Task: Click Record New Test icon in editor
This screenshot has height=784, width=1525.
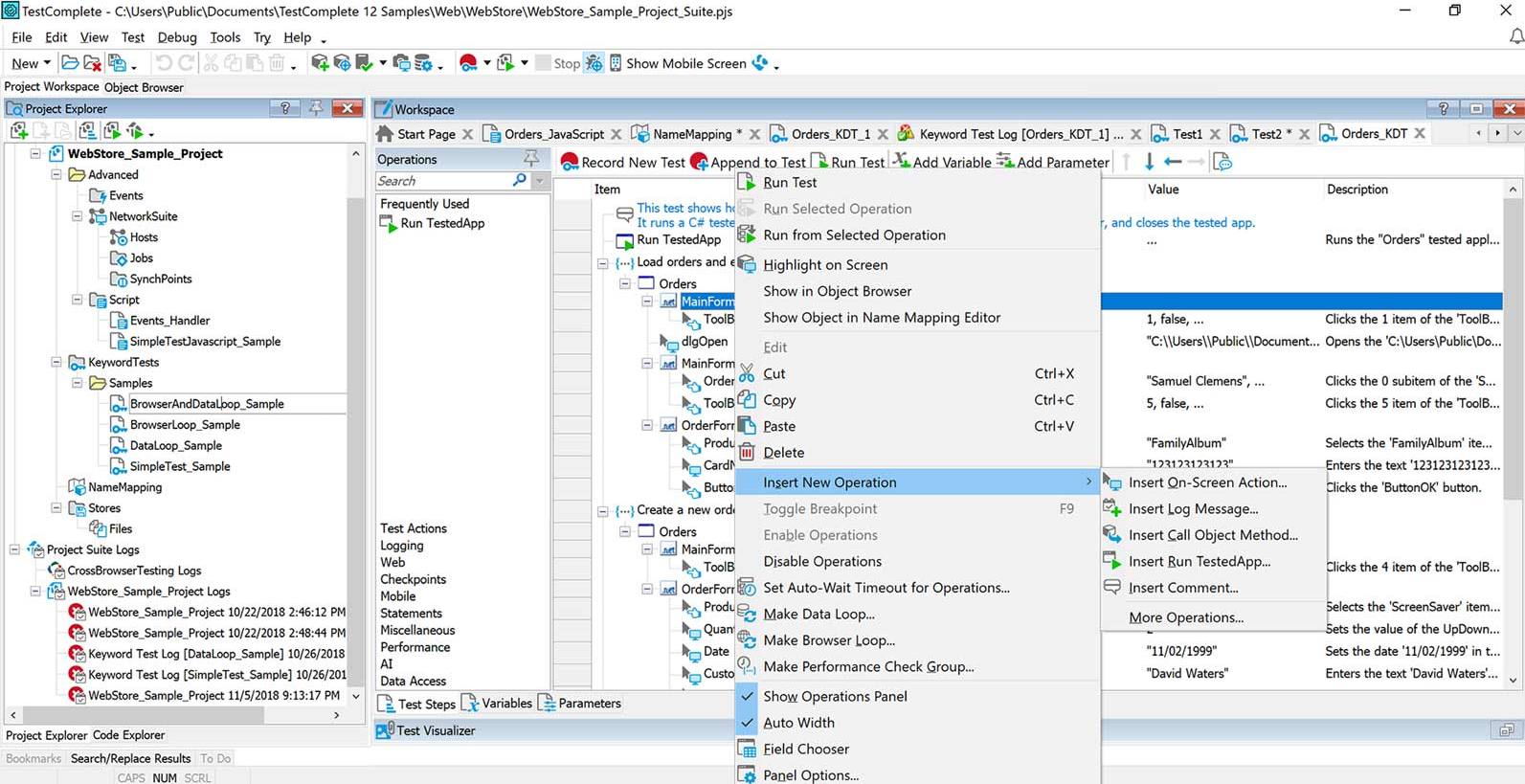Action: (570, 162)
